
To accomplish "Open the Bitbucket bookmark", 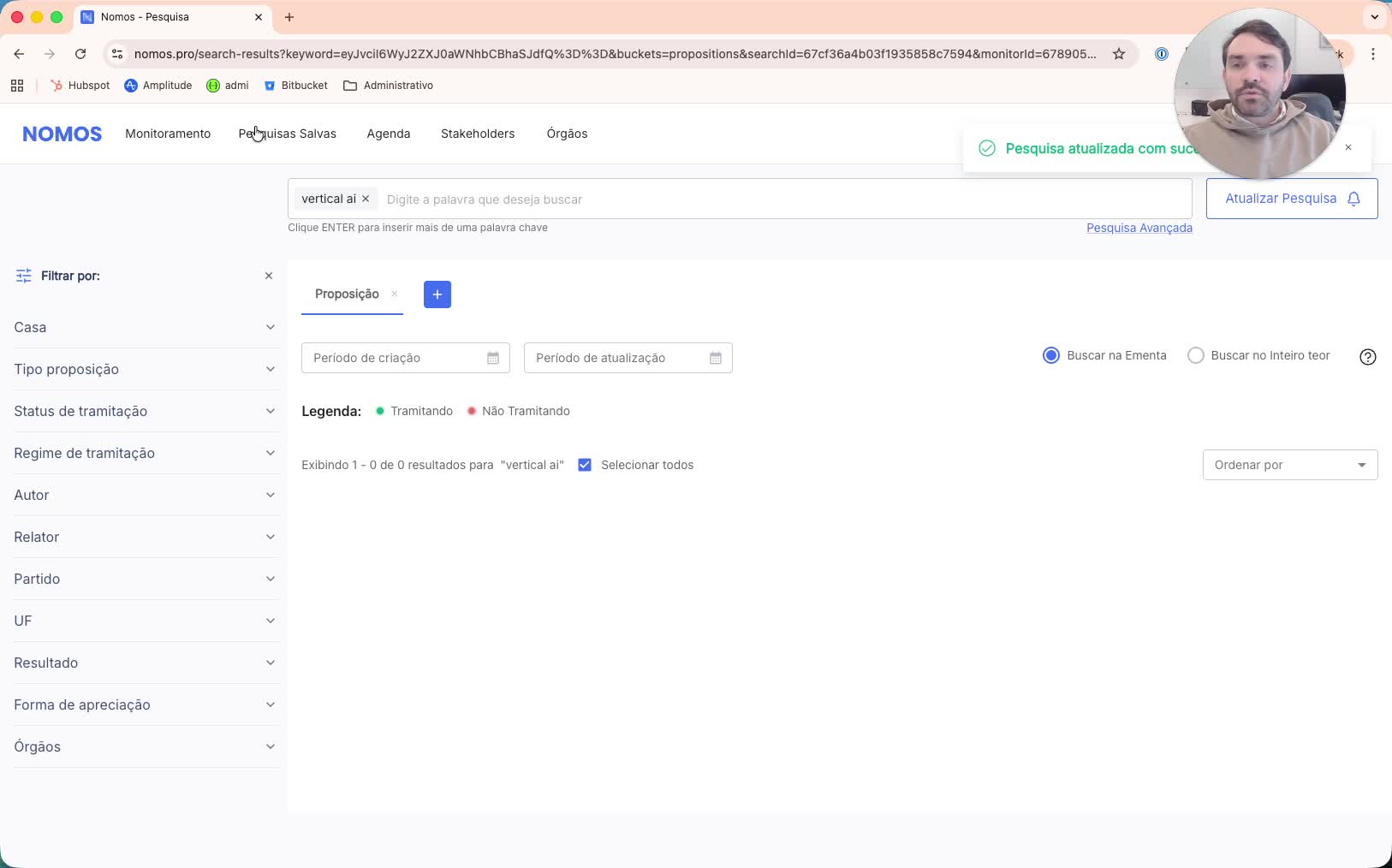I will 296,86.
